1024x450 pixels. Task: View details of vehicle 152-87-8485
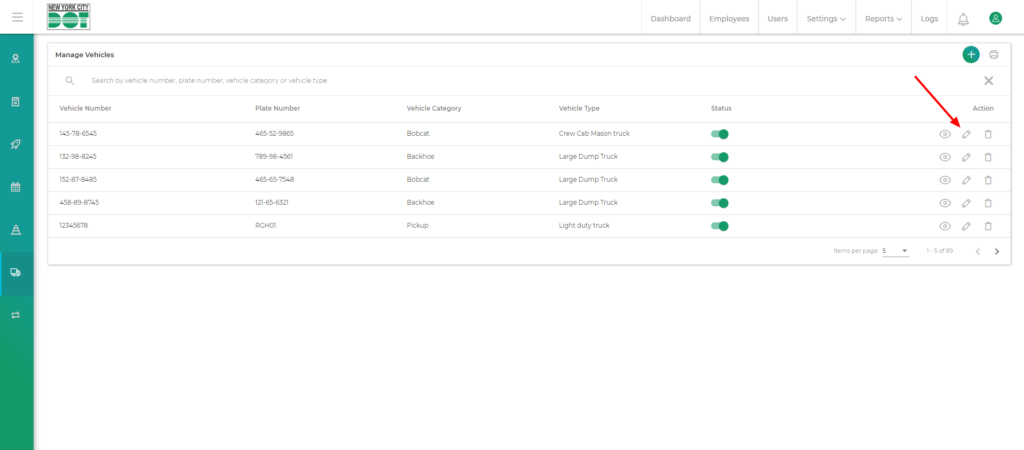tap(944, 180)
